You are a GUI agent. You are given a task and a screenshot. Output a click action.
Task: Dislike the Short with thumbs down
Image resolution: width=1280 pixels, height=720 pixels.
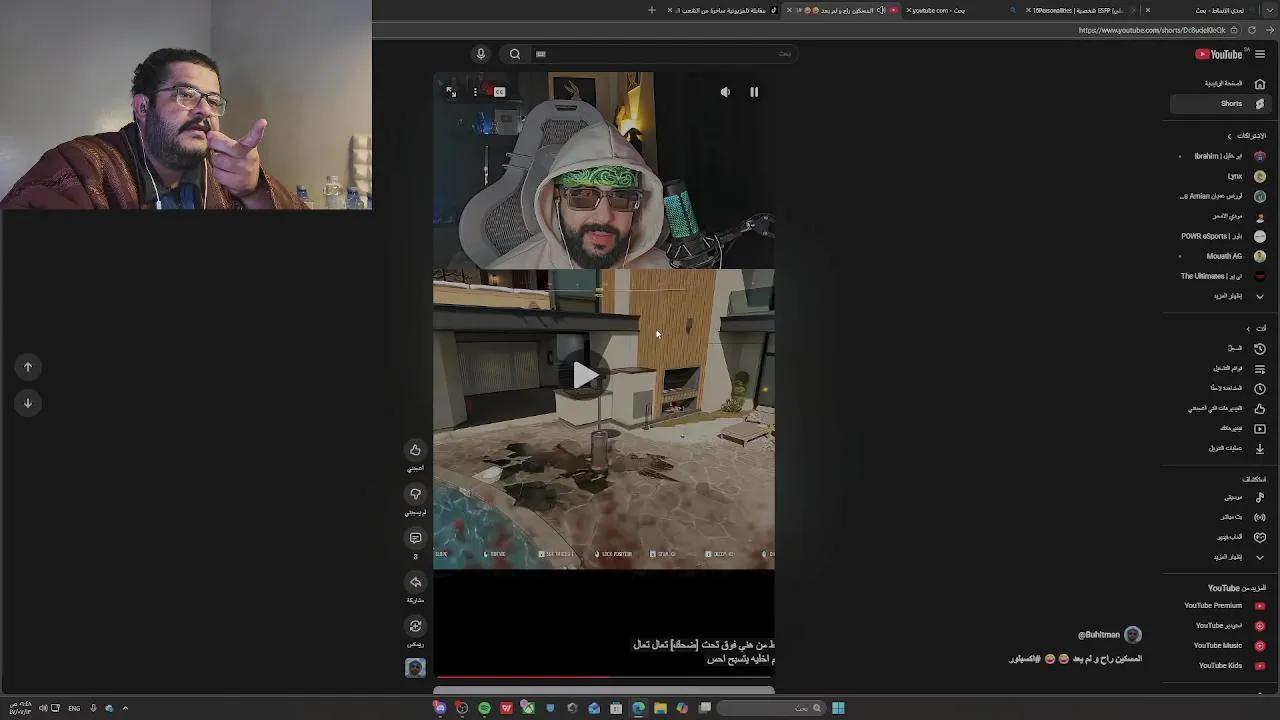click(415, 495)
